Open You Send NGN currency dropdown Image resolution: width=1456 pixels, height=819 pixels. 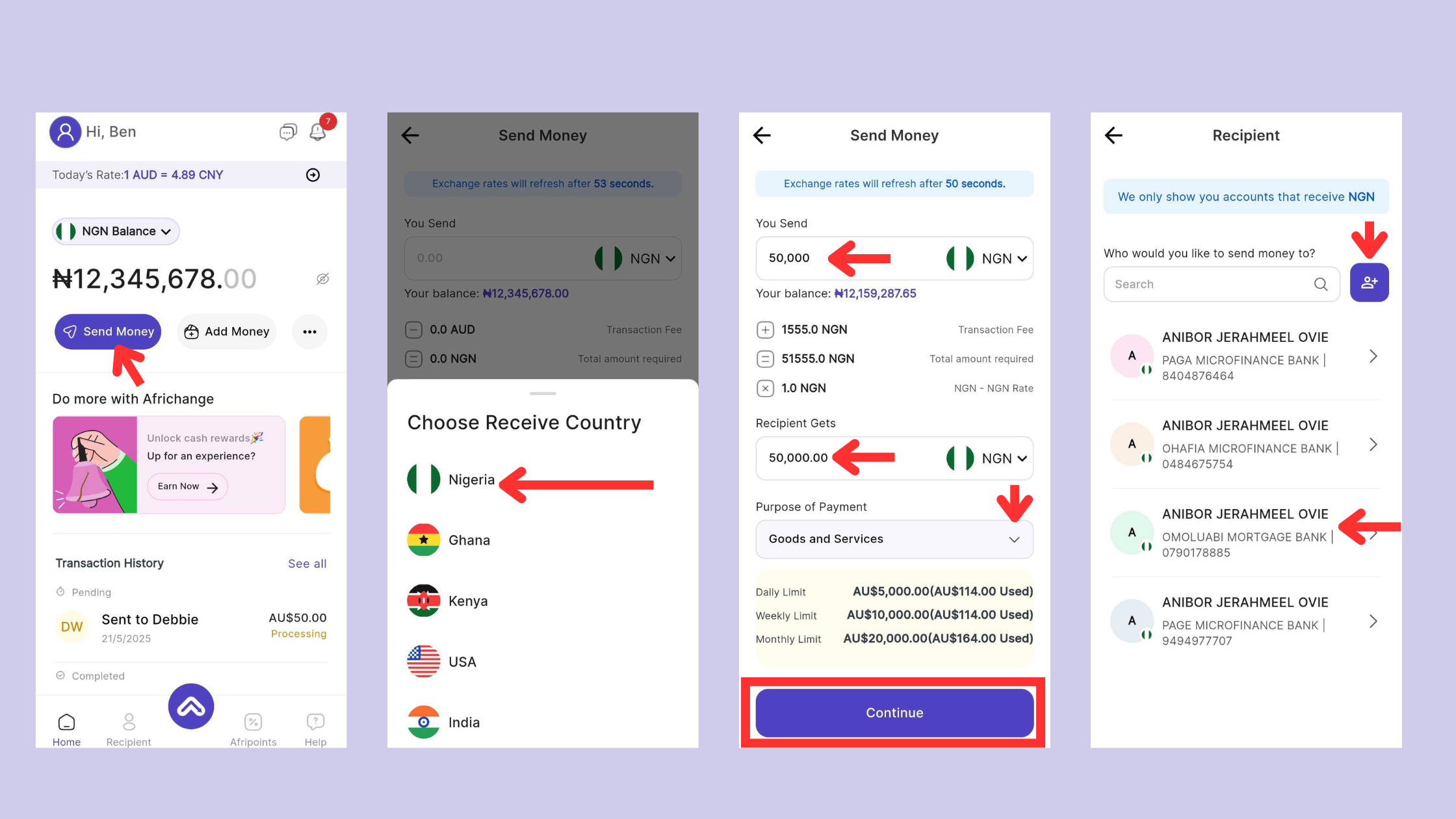click(x=987, y=259)
